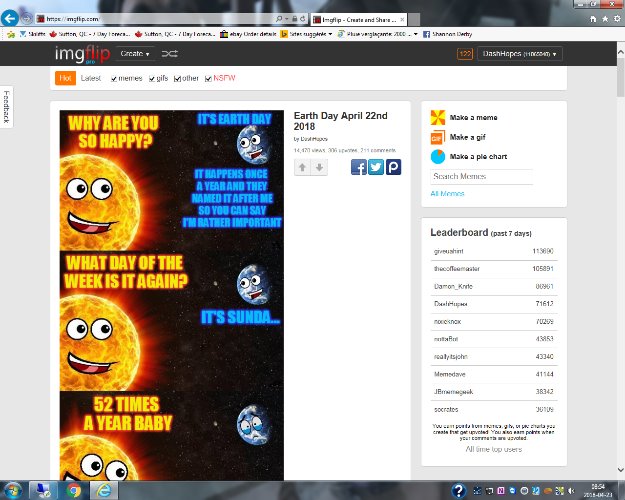
Task: Click the browser forward arrow button
Action: (26, 18)
